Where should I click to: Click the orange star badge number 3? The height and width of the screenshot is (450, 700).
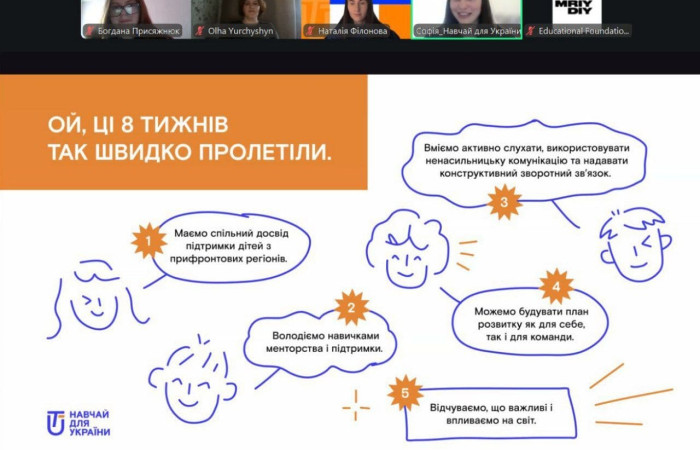[504, 203]
